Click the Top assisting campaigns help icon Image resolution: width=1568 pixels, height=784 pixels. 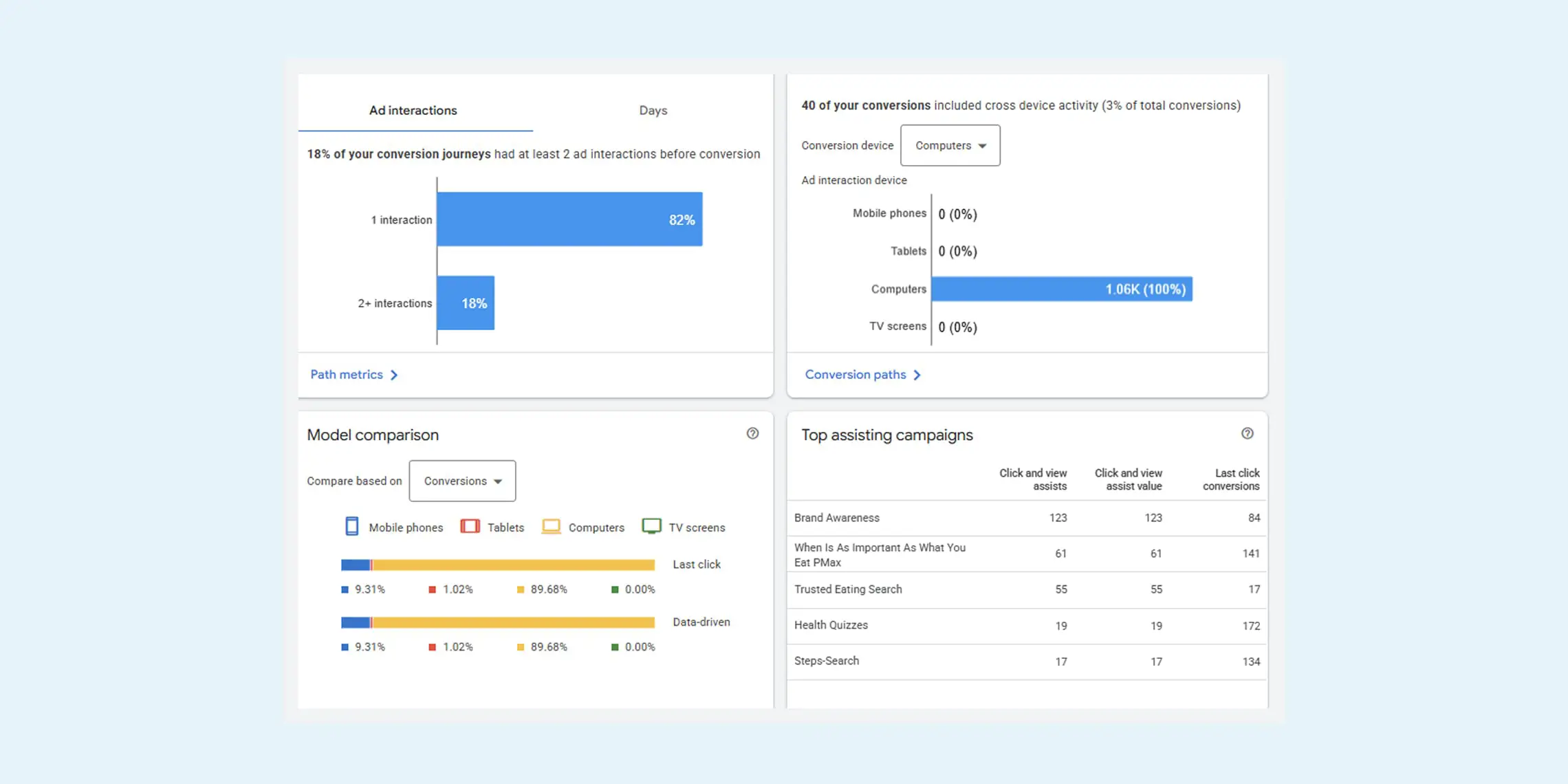[x=1247, y=433]
